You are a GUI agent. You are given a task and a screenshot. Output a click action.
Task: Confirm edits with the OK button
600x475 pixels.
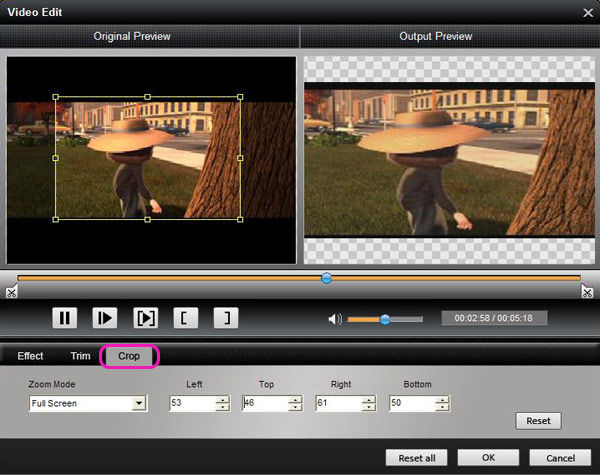click(488, 458)
